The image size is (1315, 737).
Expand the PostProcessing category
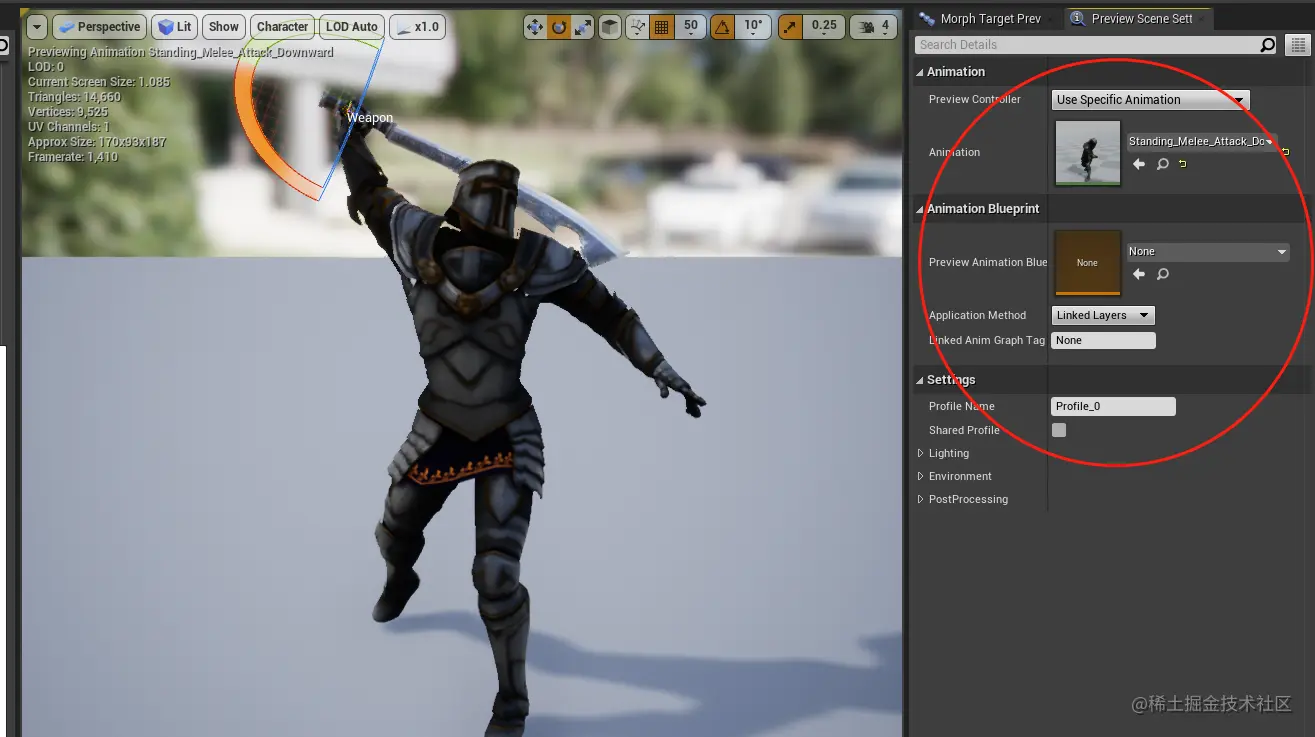921,499
